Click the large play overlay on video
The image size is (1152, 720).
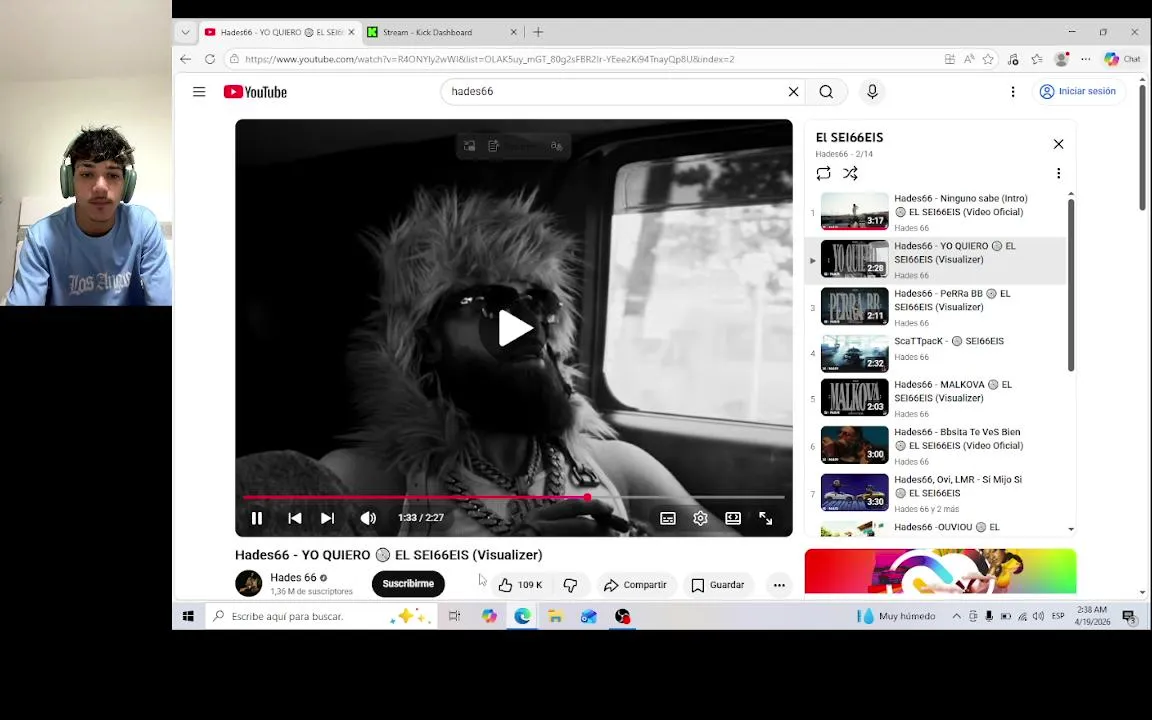pyautogui.click(x=514, y=328)
